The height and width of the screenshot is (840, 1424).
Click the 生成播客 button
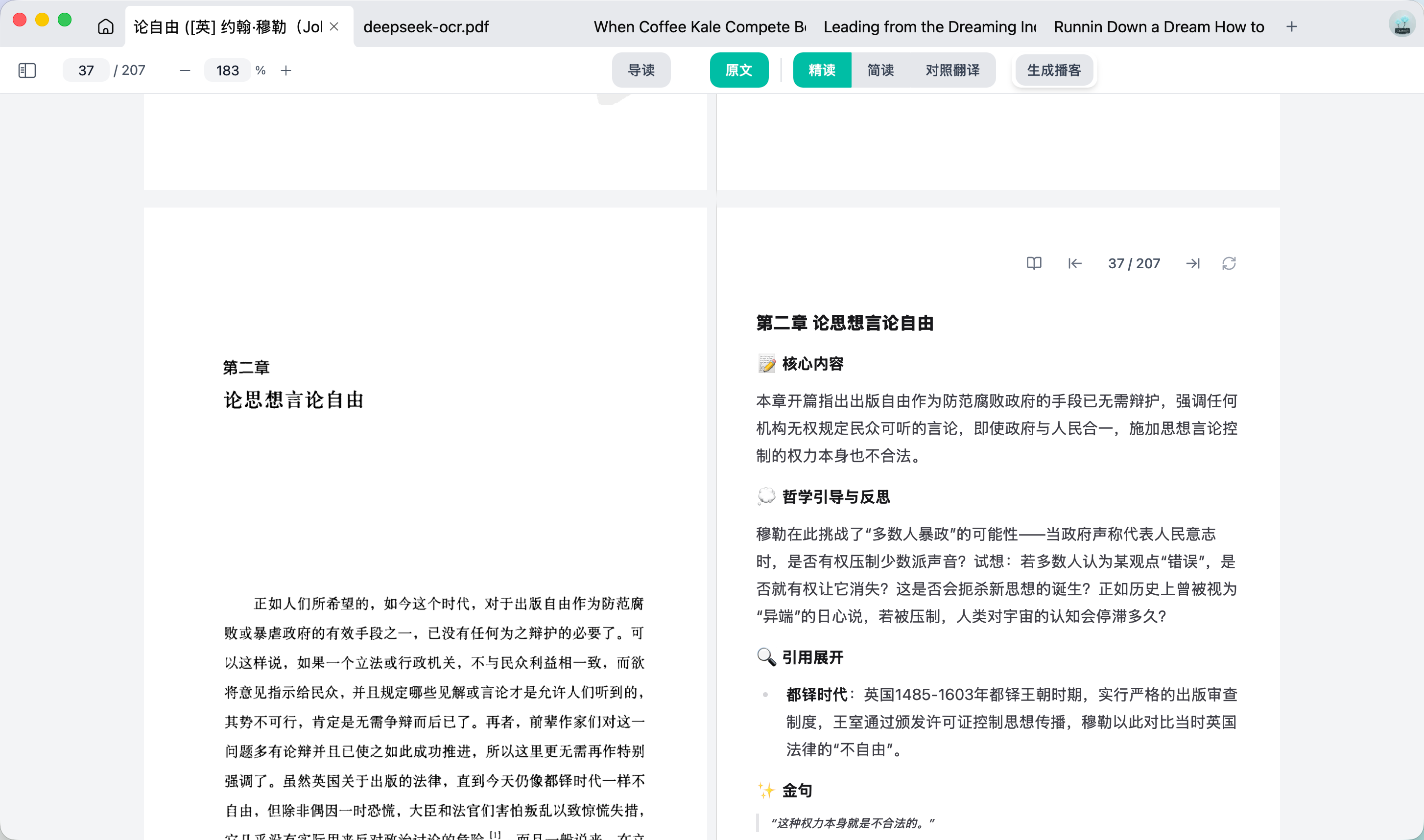[x=1054, y=70]
